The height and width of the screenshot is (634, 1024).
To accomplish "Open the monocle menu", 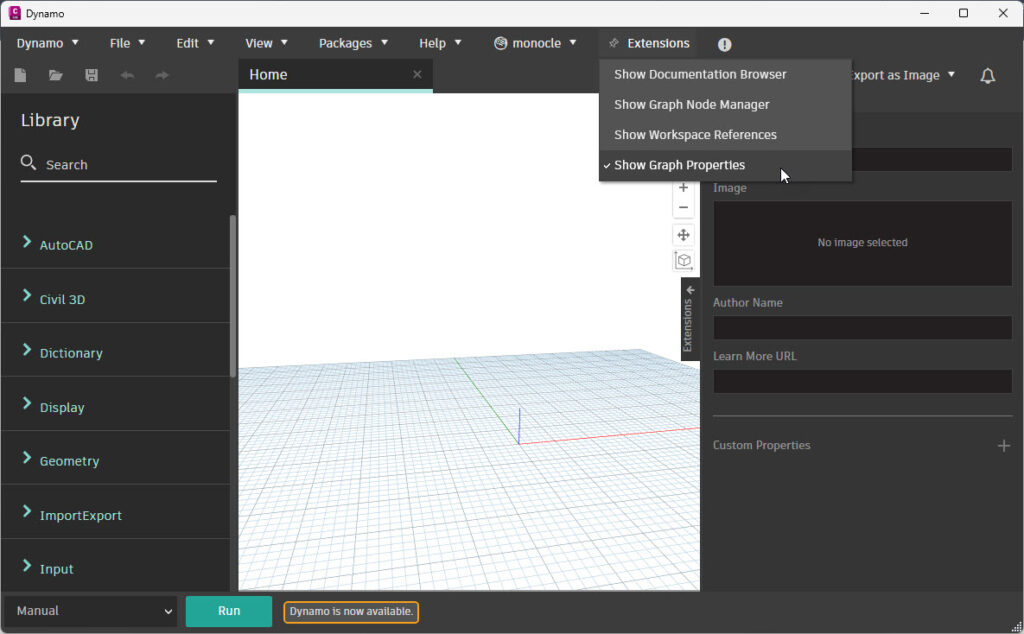I will click(x=536, y=43).
